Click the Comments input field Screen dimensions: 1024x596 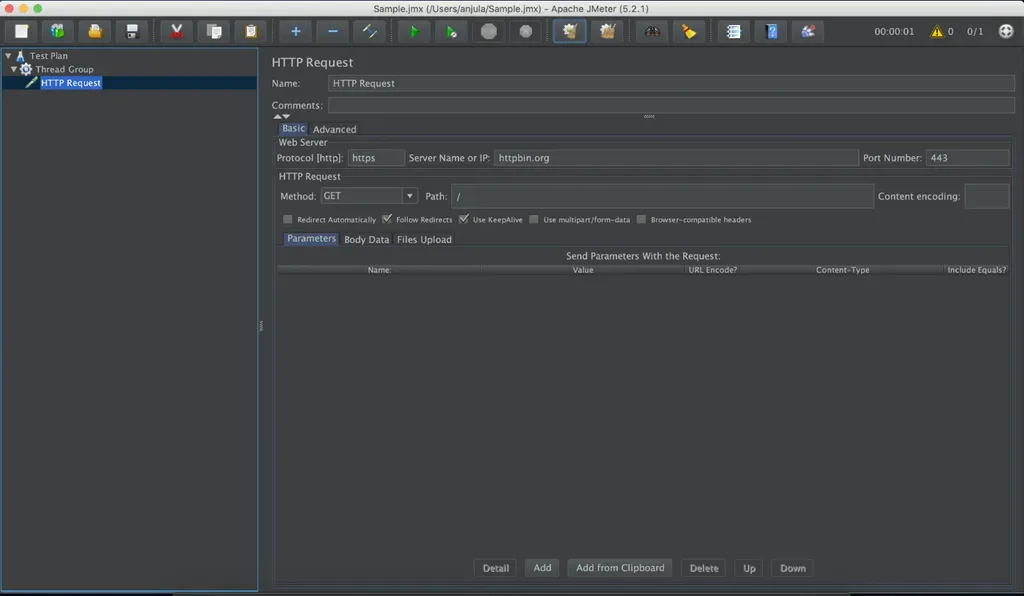(671, 105)
